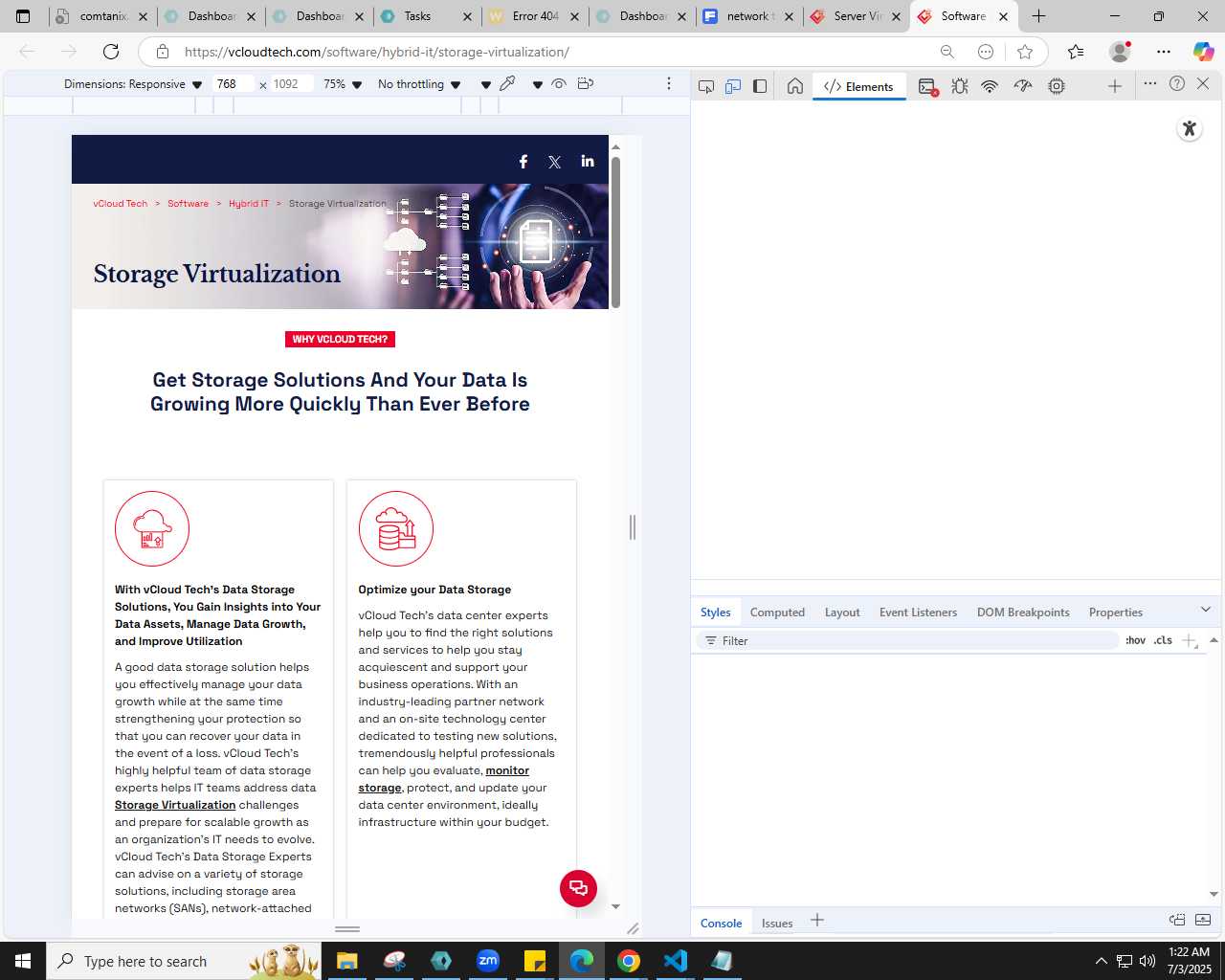
Task: Open the Layout tab
Action: [842, 612]
